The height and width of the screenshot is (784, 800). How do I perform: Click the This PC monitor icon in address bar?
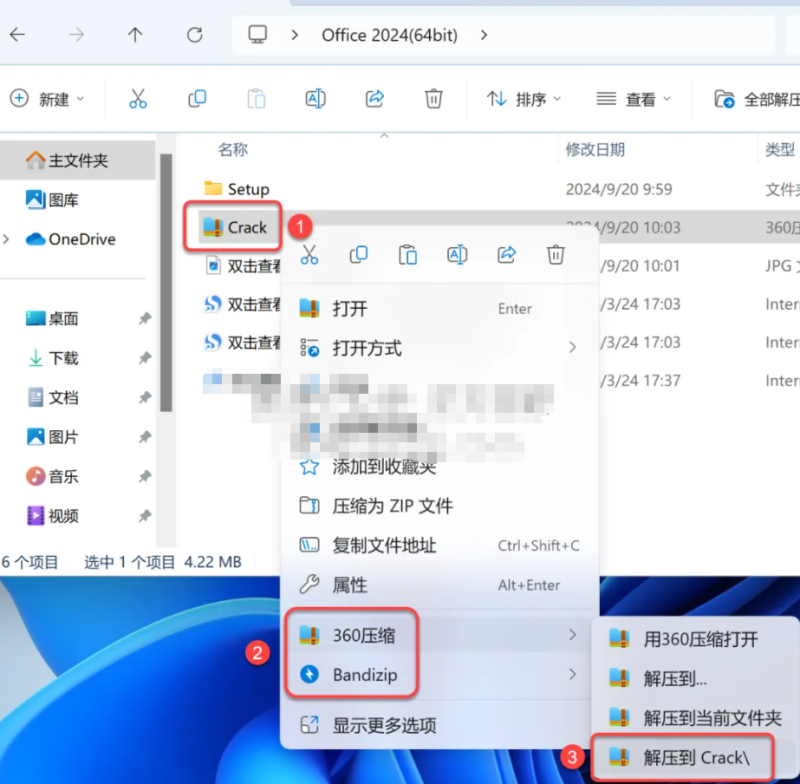(257, 35)
